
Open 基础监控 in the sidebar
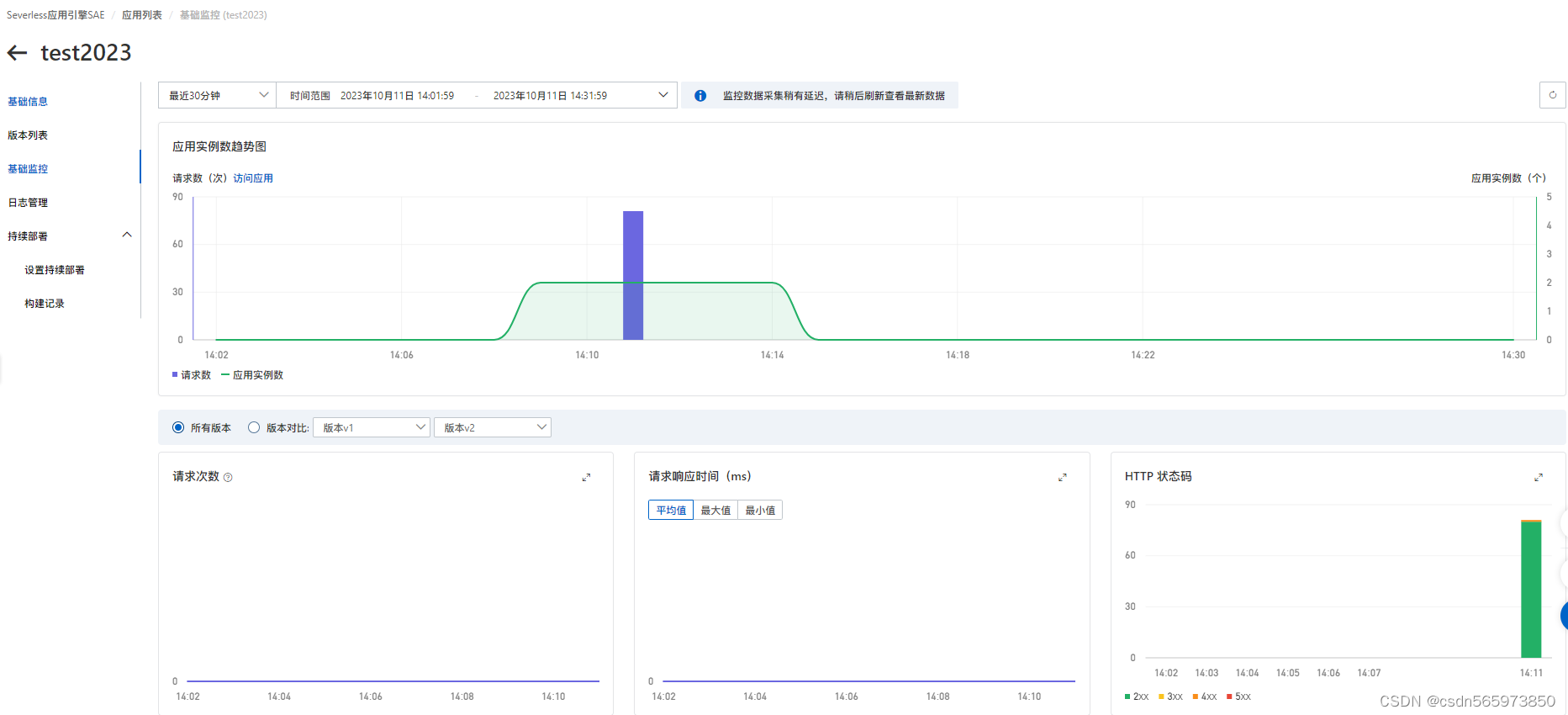28,169
